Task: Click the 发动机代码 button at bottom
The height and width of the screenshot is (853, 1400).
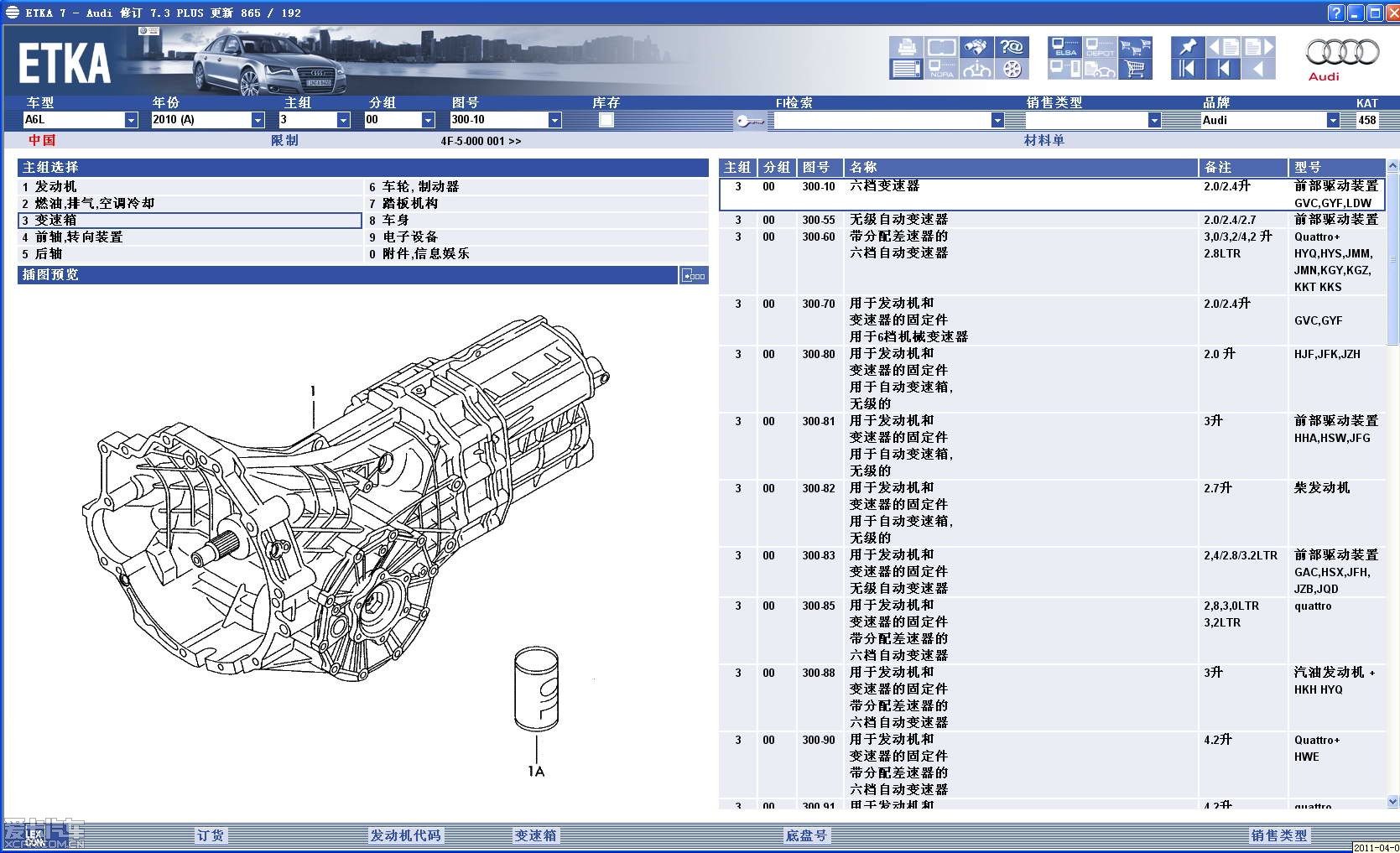Action: click(x=406, y=835)
